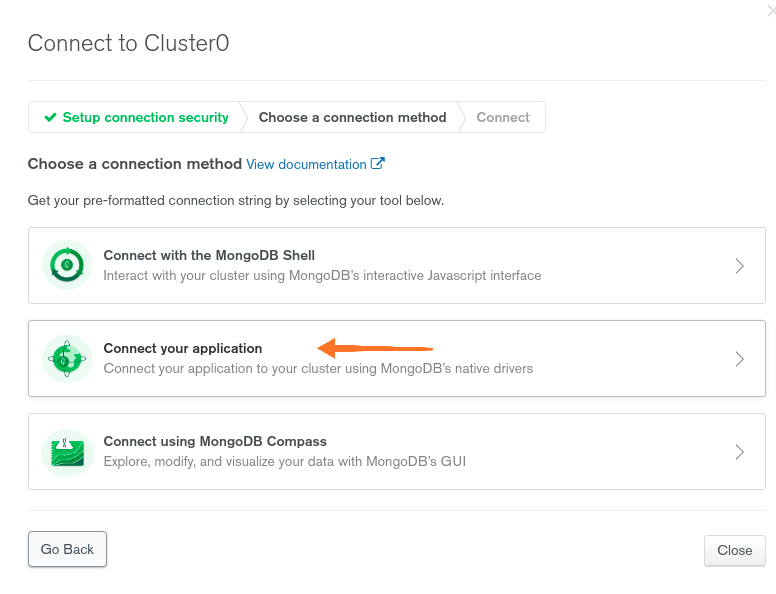Click the green checkmark on Setup connection security
The image size is (776, 594).
point(50,117)
